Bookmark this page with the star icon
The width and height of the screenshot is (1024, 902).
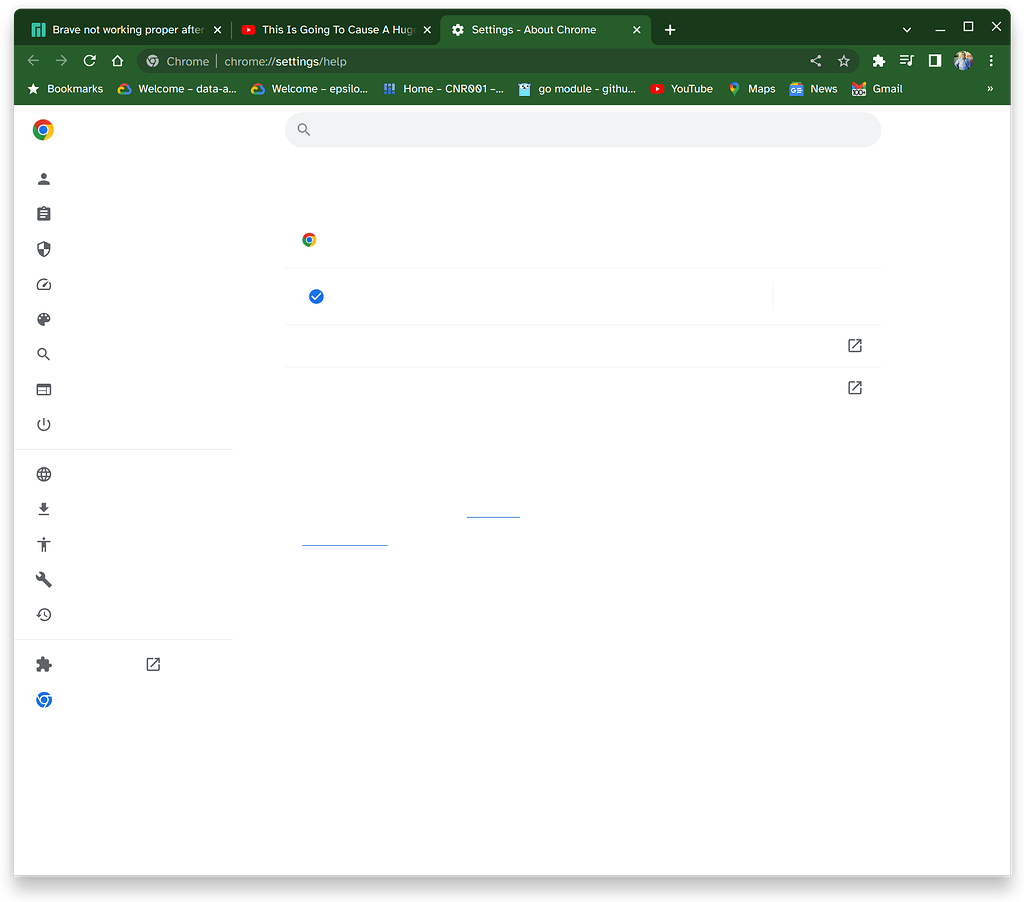(844, 61)
